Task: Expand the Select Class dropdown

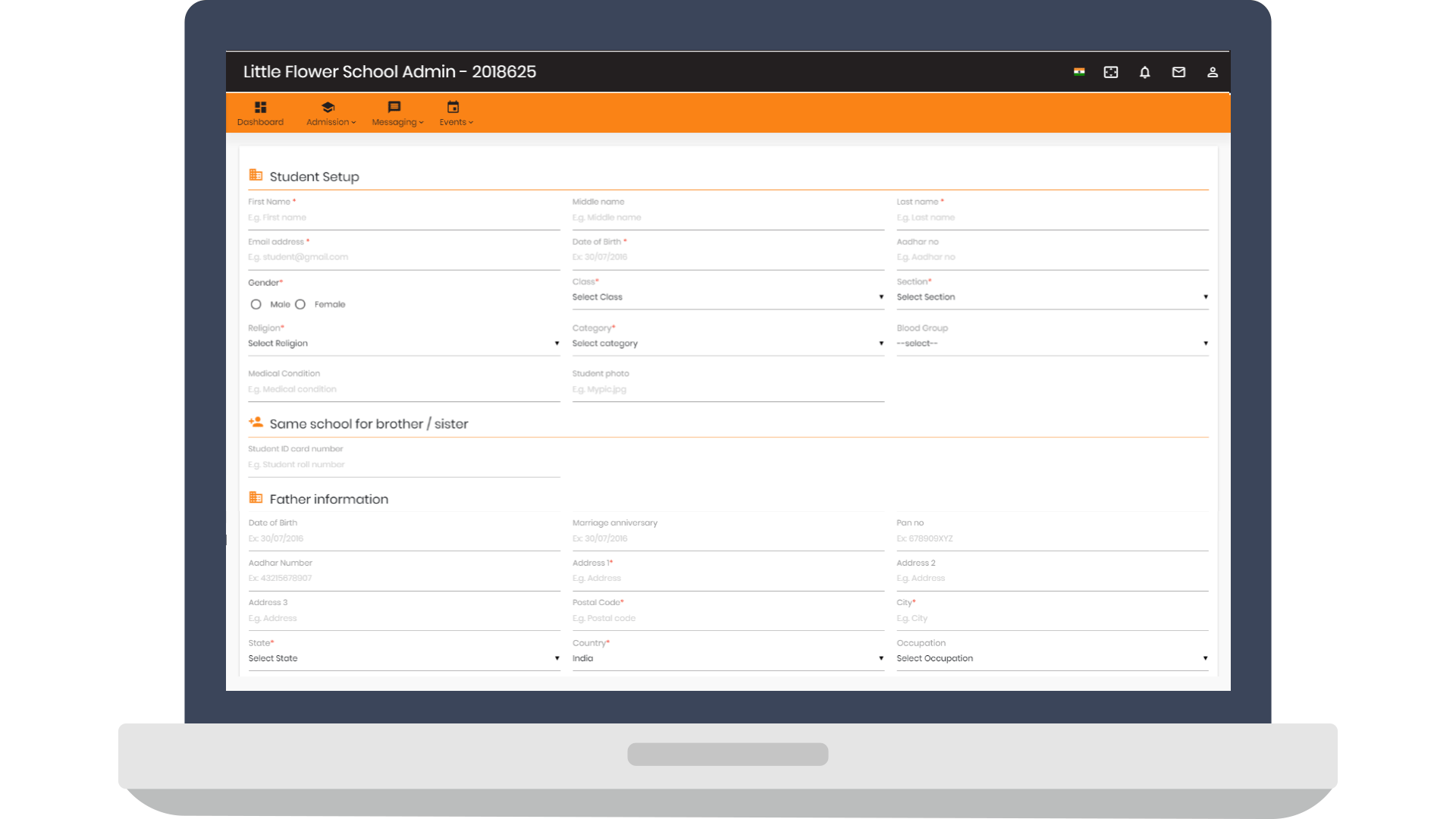Action: pos(727,297)
